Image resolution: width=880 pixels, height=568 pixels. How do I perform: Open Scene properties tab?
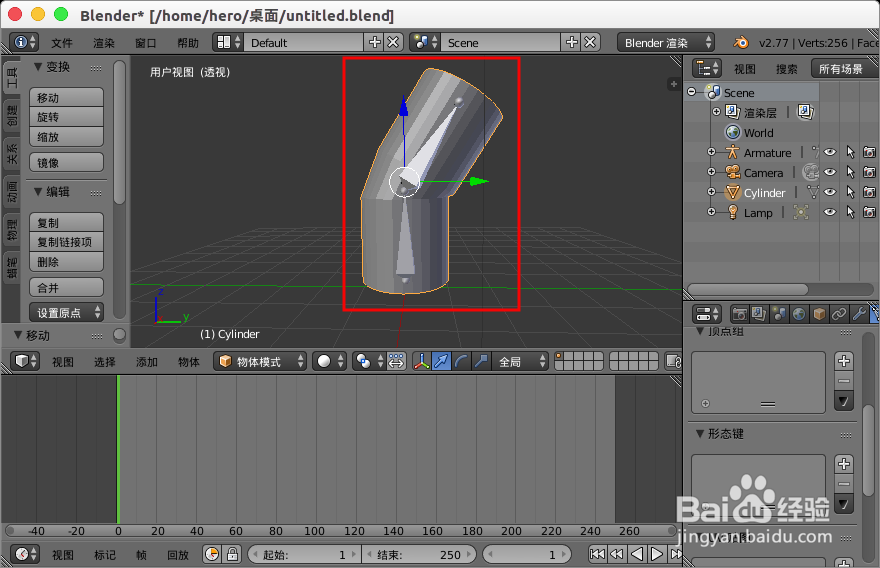(x=779, y=314)
